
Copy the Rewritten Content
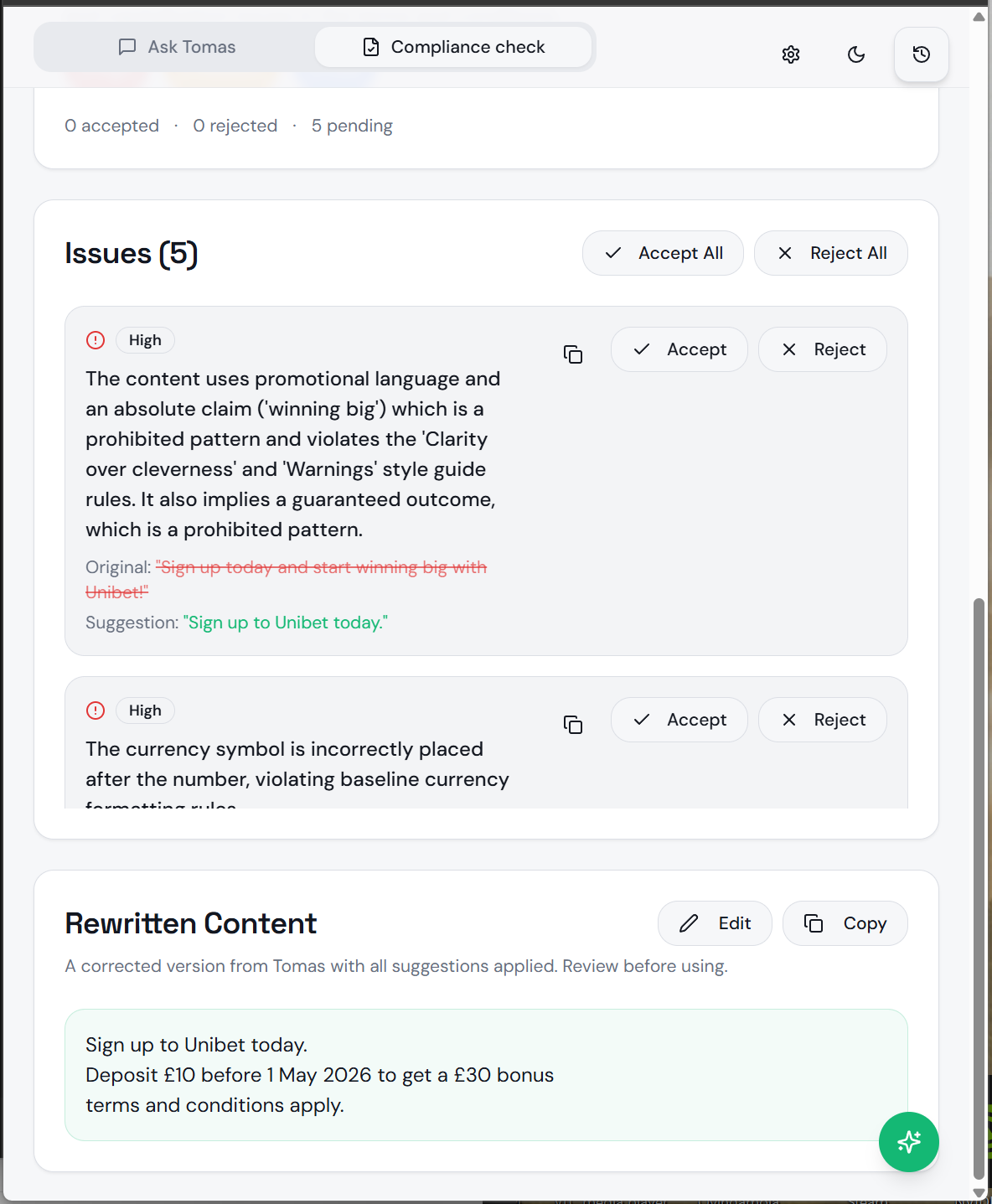coord(845,923)
